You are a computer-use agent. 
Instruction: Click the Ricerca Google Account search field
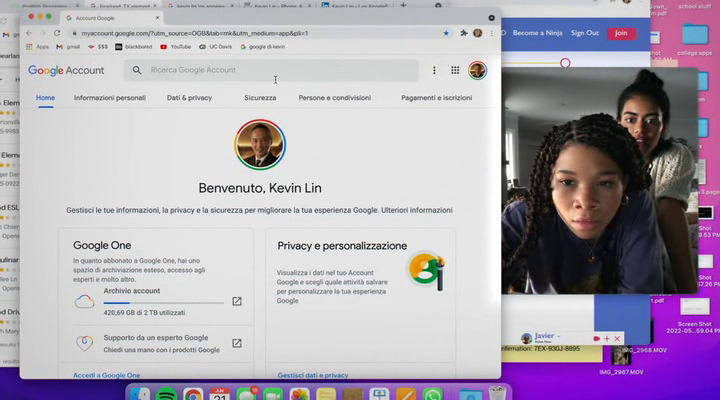[271, 70]
